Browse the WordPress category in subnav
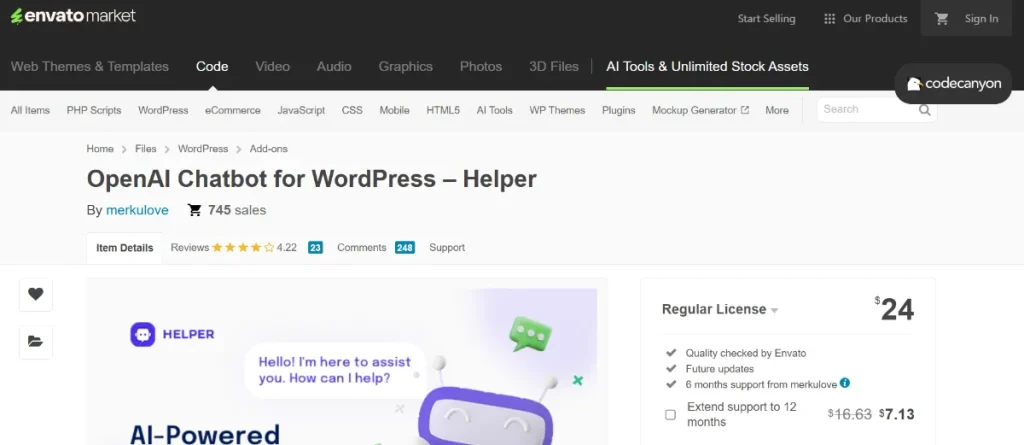 (x=163, y=110)
